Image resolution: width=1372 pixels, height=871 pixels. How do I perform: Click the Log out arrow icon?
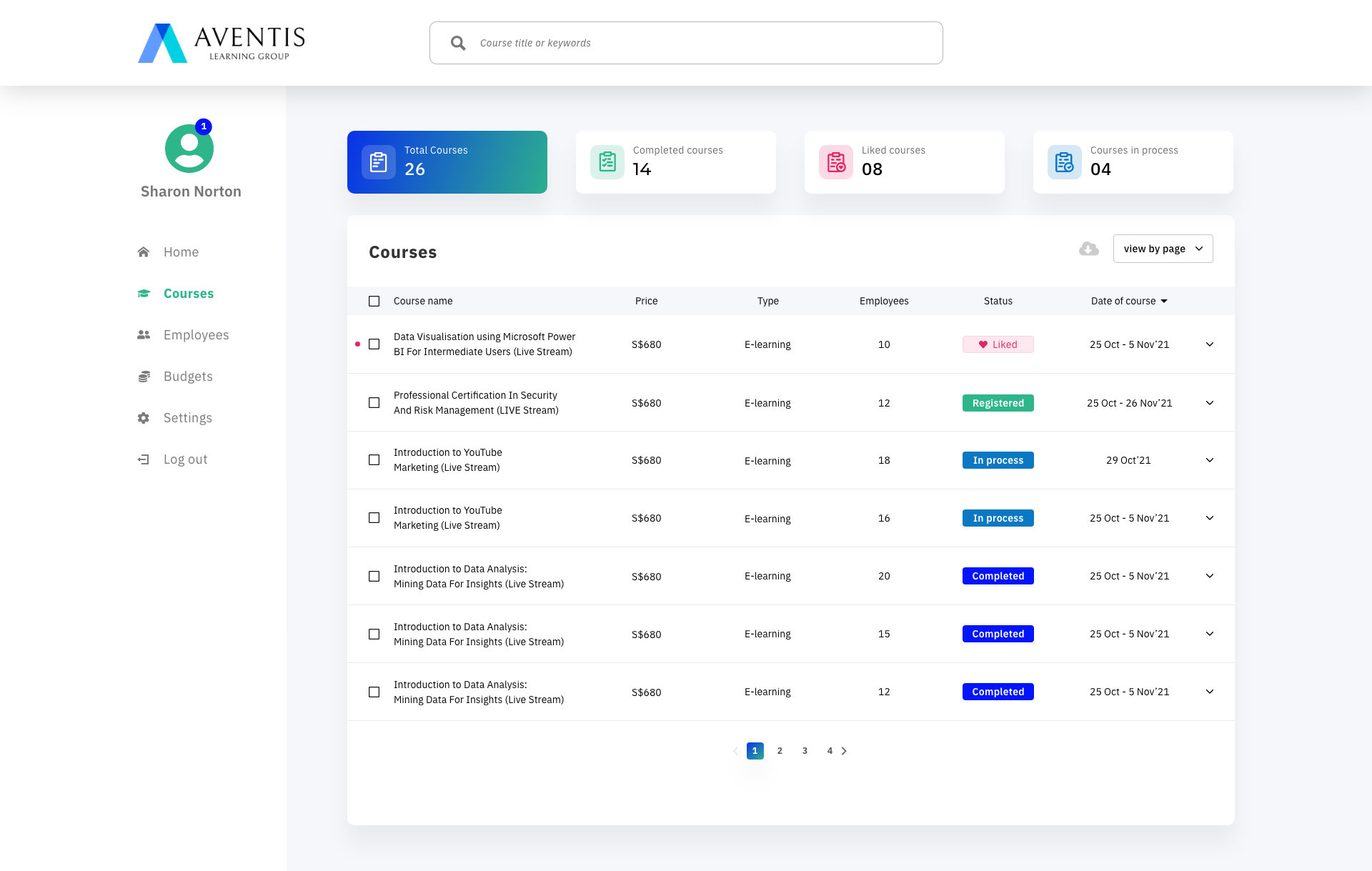pyautogui.click(x=144, y=459)
